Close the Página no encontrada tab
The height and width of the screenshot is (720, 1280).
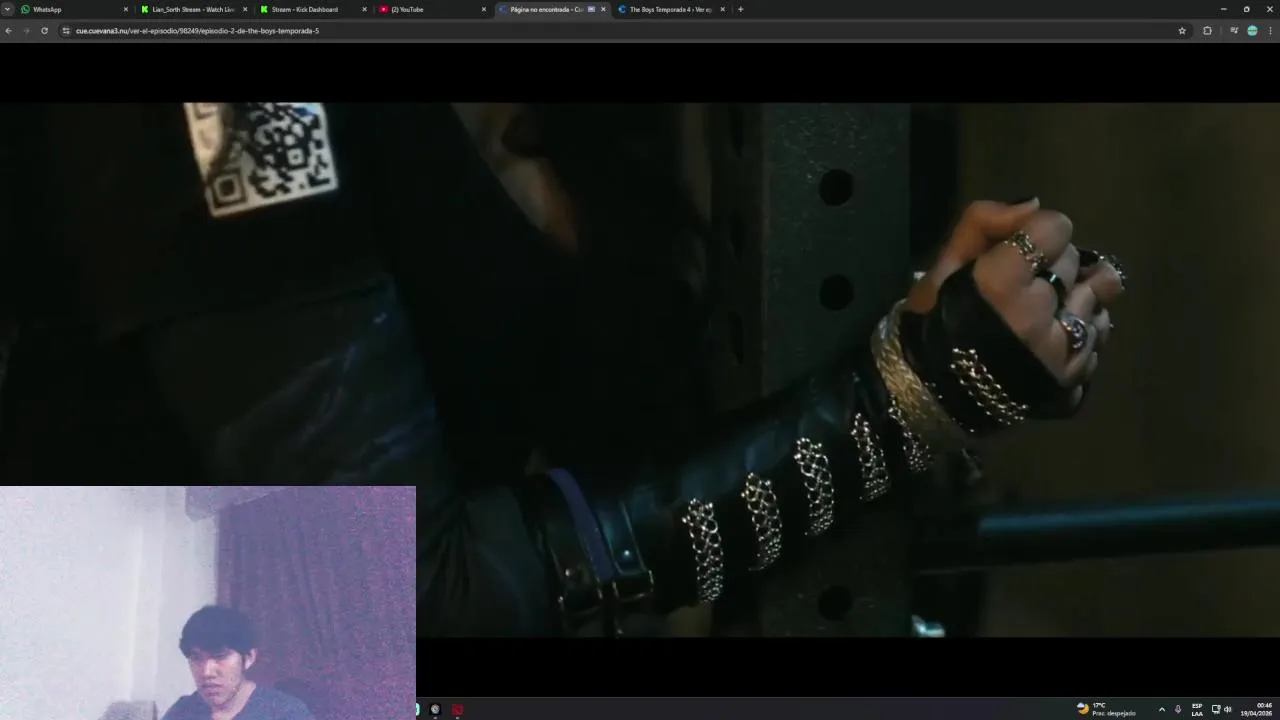(603, 9)
